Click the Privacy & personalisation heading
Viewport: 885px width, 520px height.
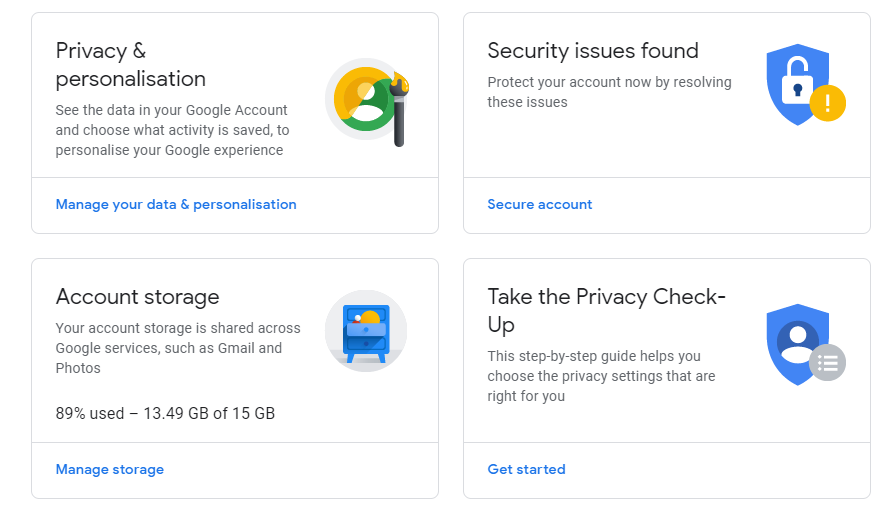pos(130,65)
